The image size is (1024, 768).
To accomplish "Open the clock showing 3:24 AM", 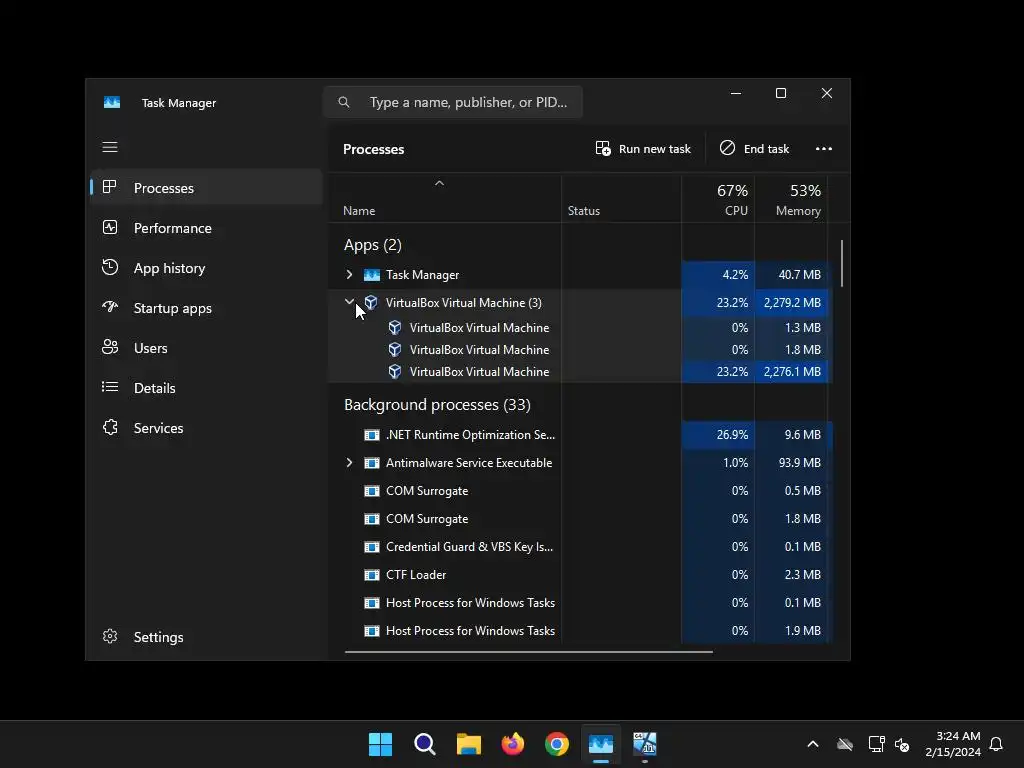I will pyautogui.click(x=953, y=744).
